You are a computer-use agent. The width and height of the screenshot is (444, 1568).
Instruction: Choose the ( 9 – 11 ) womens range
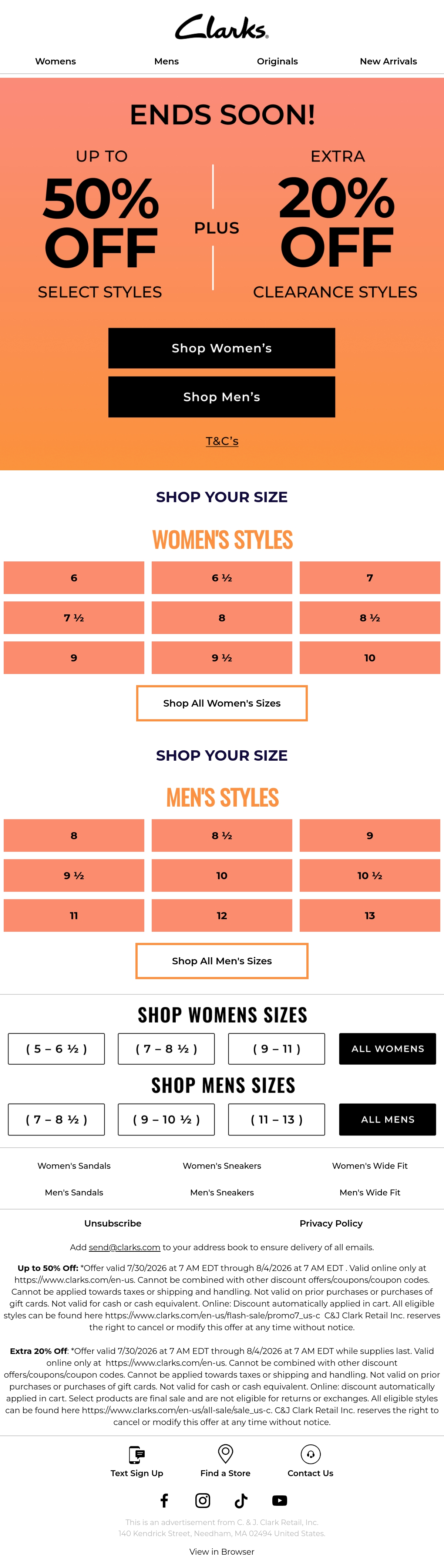pos(277,1049)
